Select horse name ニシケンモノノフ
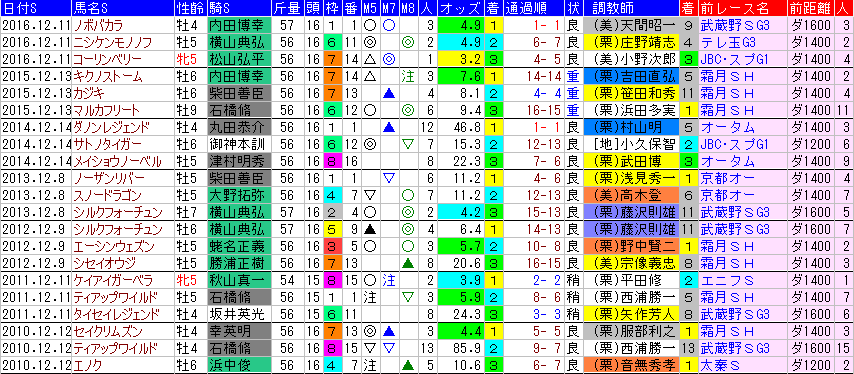 112,42
